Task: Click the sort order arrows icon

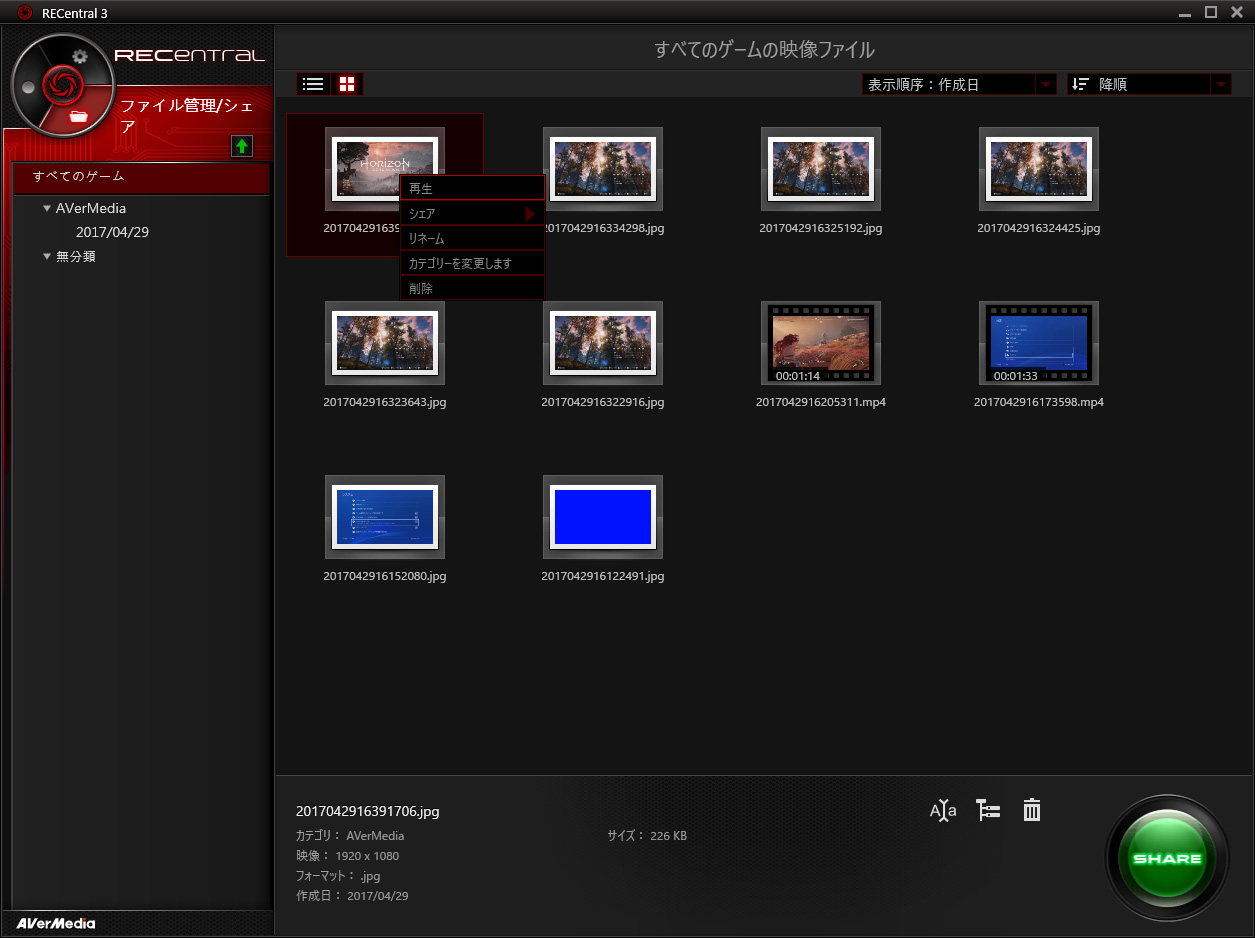Action: (x=1080, y=85)
